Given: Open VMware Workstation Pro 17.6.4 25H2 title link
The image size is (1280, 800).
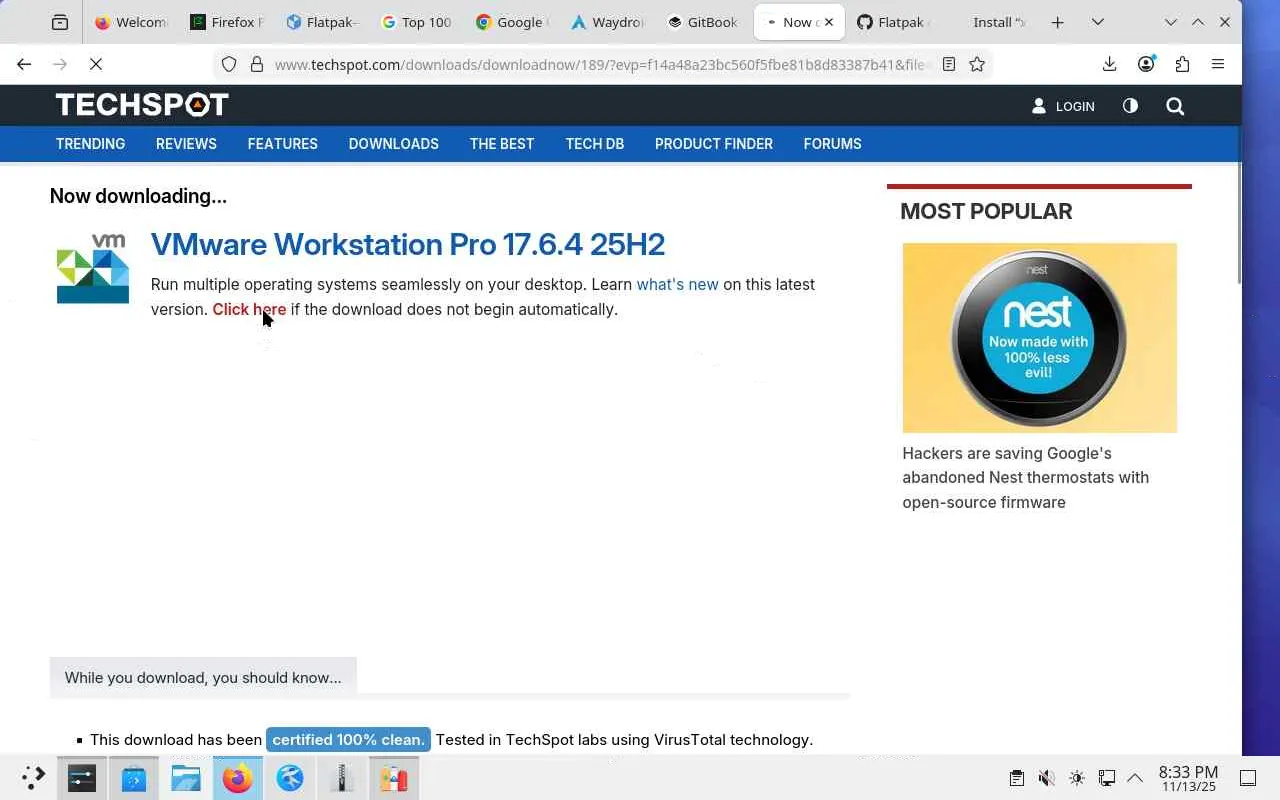Looking at the screenshot, I should [x=408, y=244].
